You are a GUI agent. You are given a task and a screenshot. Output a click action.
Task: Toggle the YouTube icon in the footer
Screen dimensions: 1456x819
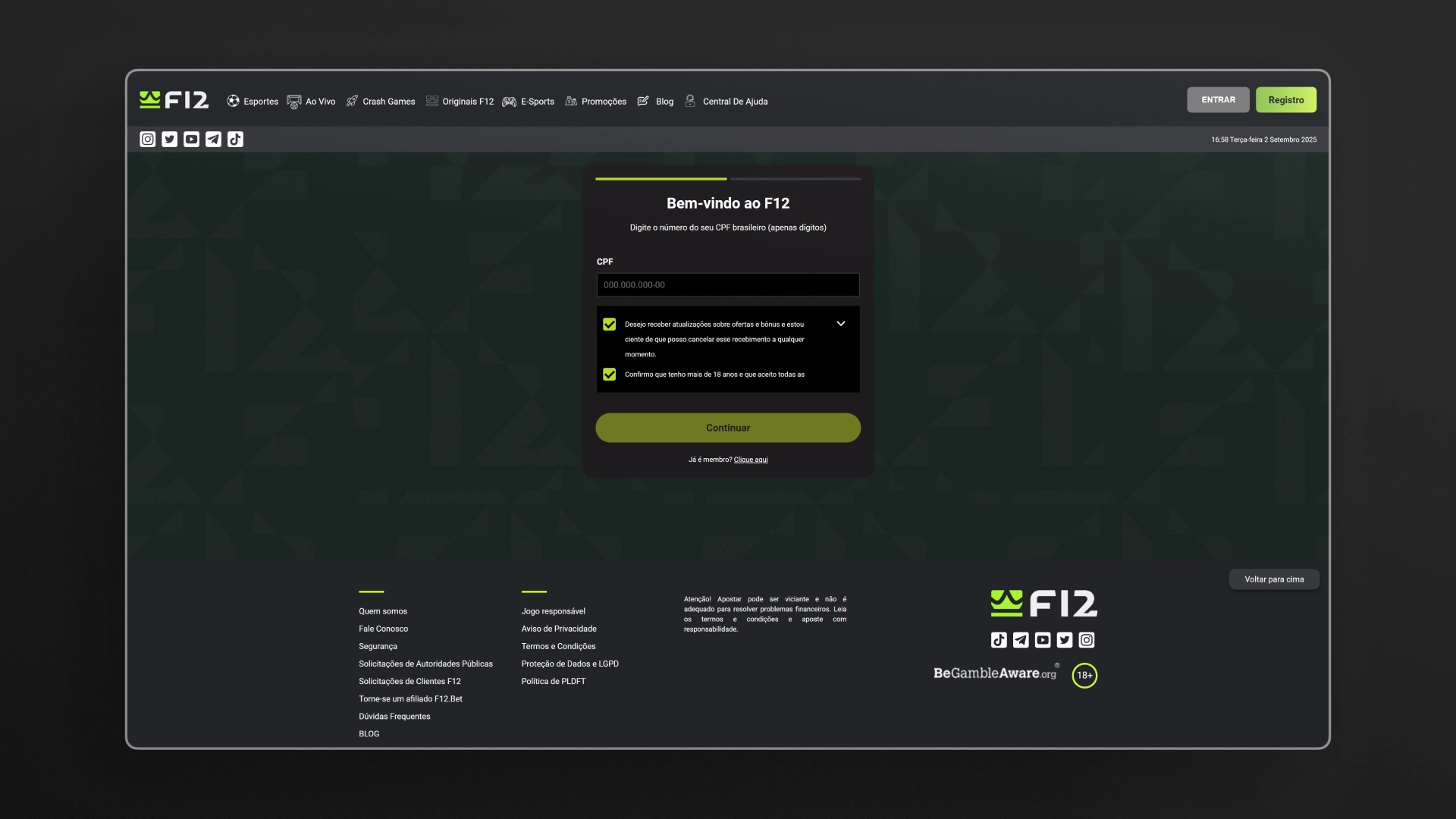(1043, 640)
